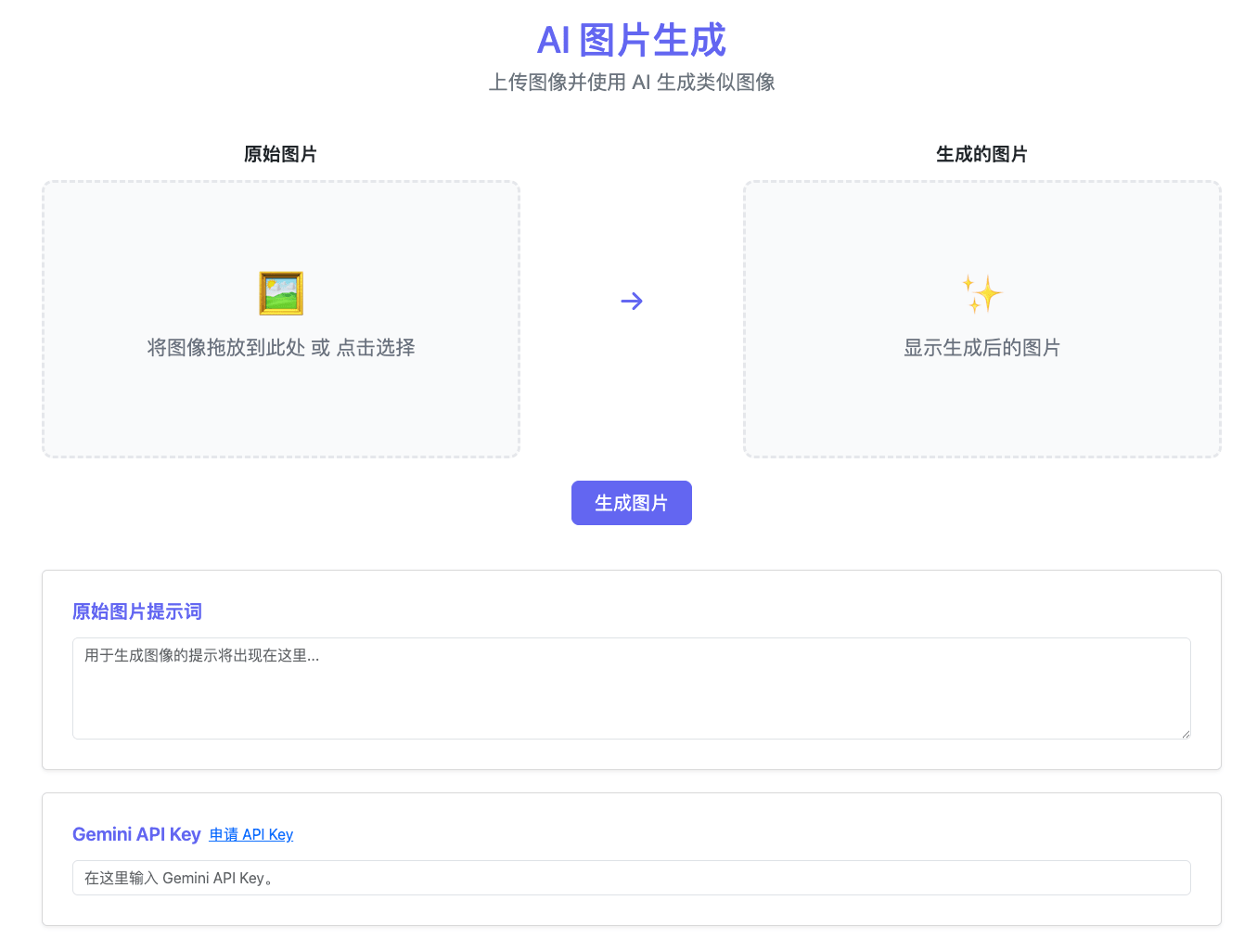
Task: Open the 申请 API Key link
Action: pyautogui.click(x=251, y=834)
